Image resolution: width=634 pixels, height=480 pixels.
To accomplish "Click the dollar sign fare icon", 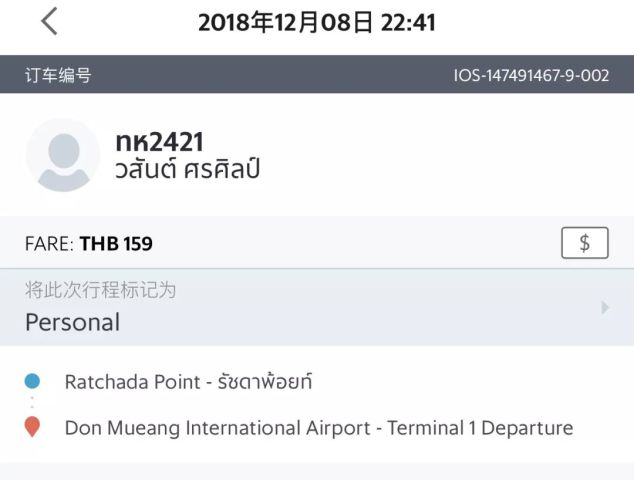I will tap(584, 243).
